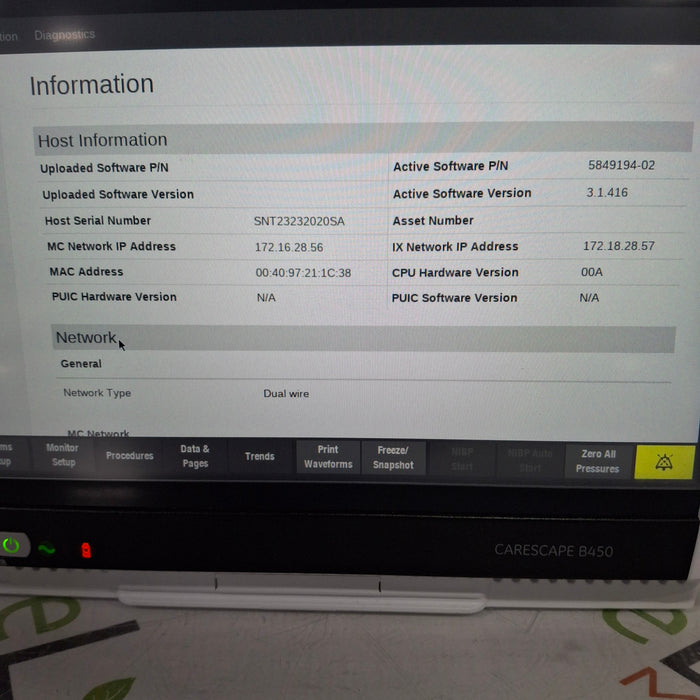Tap the dimmed NIBP Start button
This screenshot has height=700, width=700.
[x=462, y=459]
